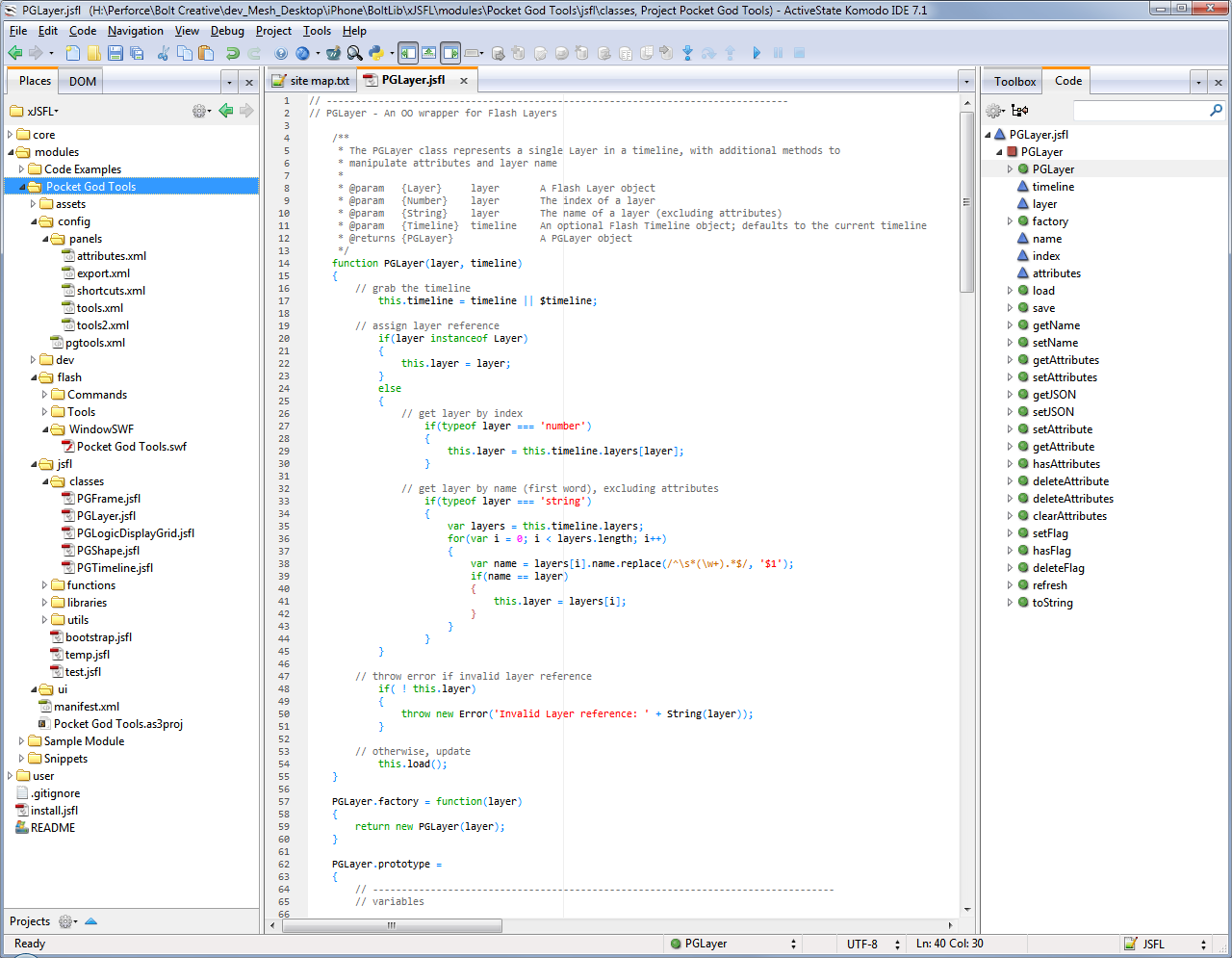The width and height of the screenshot is (1232, 958).
Task: Collapse the classes folder in project tree
Action: [x=44, y=481]
